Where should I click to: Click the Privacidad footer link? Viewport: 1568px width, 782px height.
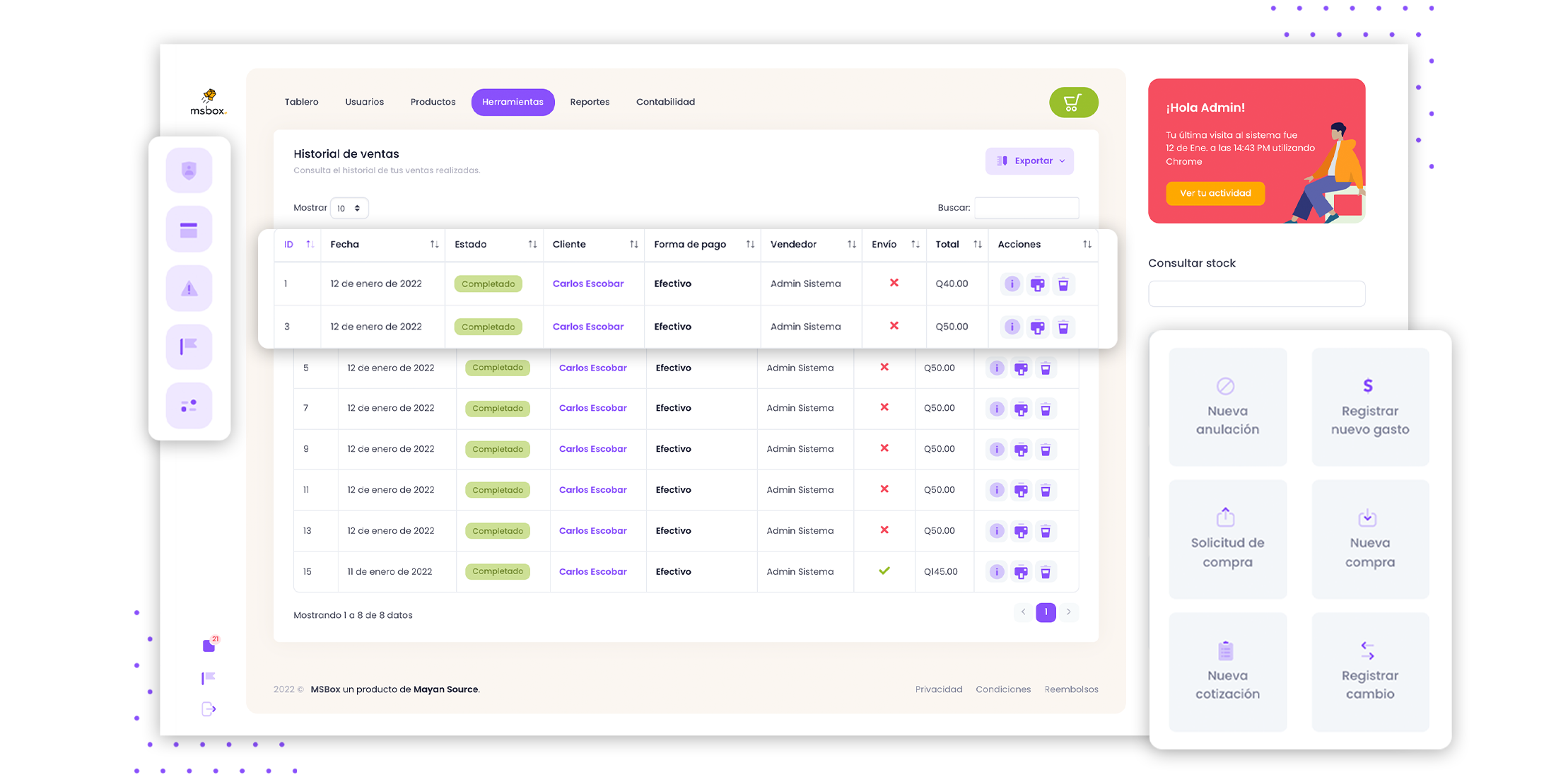pyautogui.click(x=938, y=689)
